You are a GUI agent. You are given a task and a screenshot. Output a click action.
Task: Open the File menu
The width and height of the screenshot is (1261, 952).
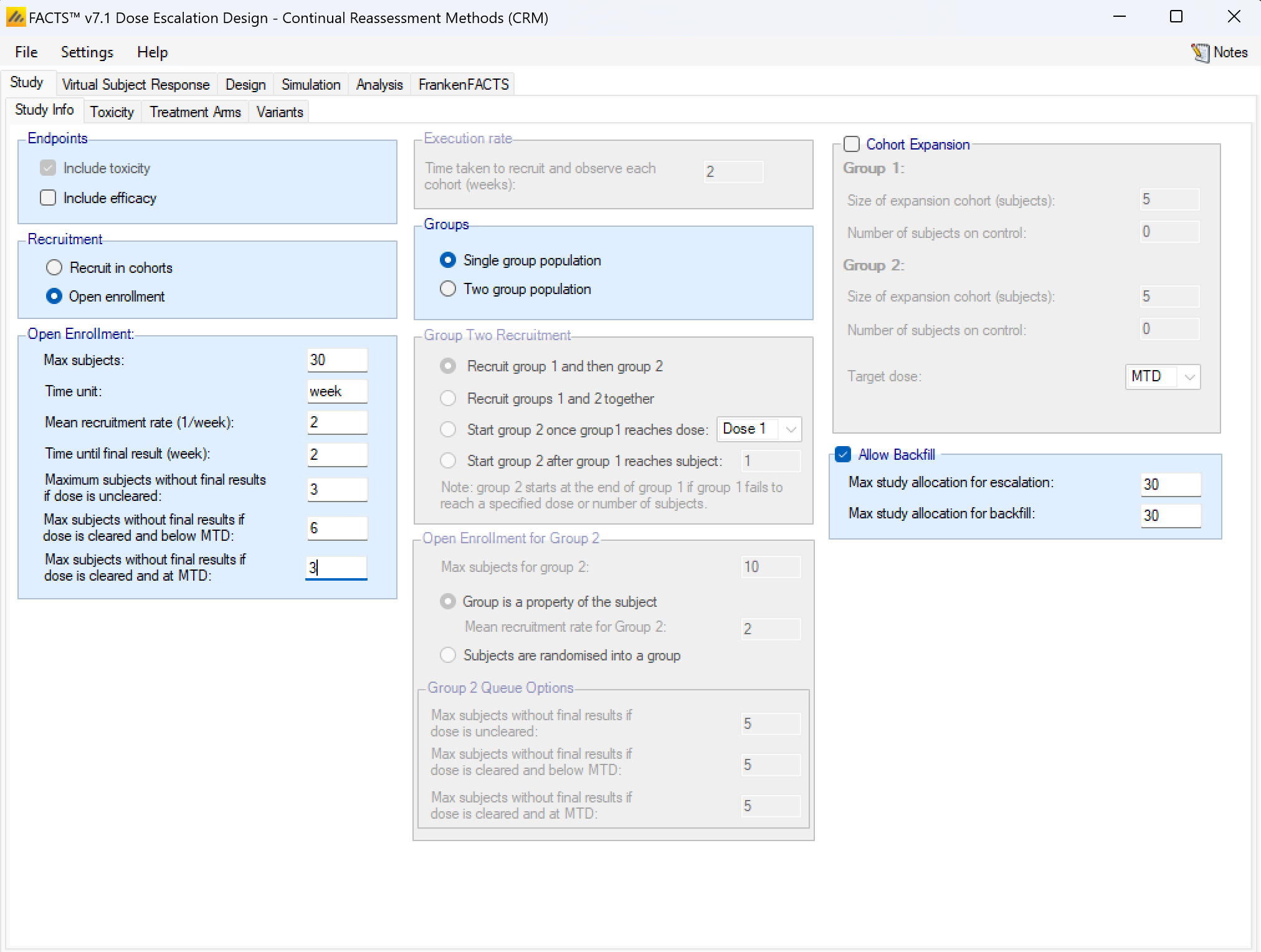26,52
